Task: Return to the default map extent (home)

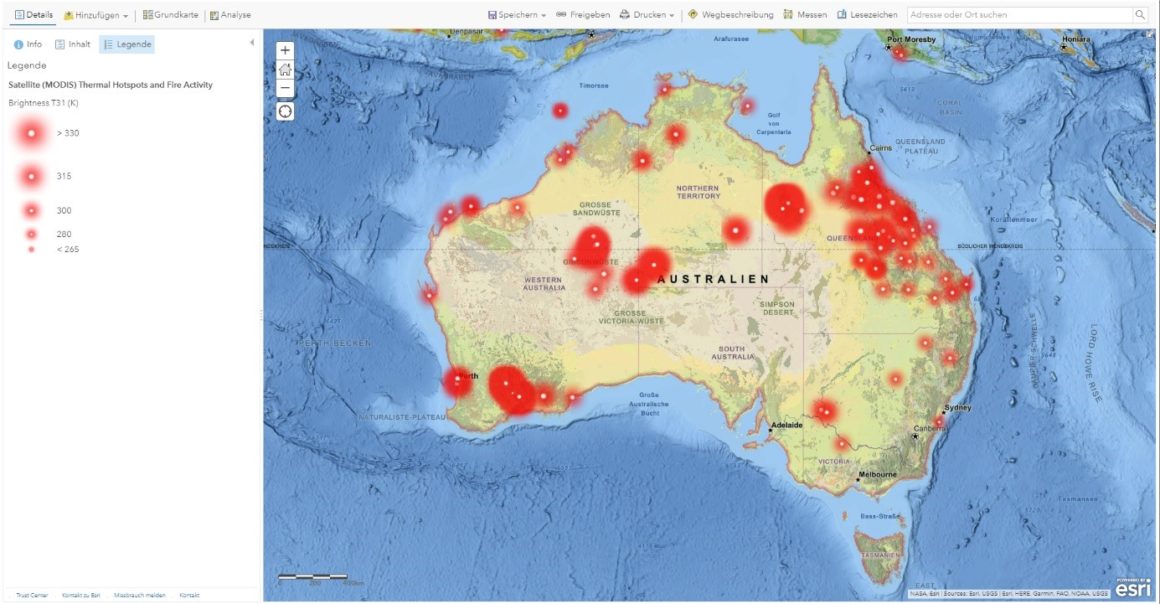Action: point(285,70)
